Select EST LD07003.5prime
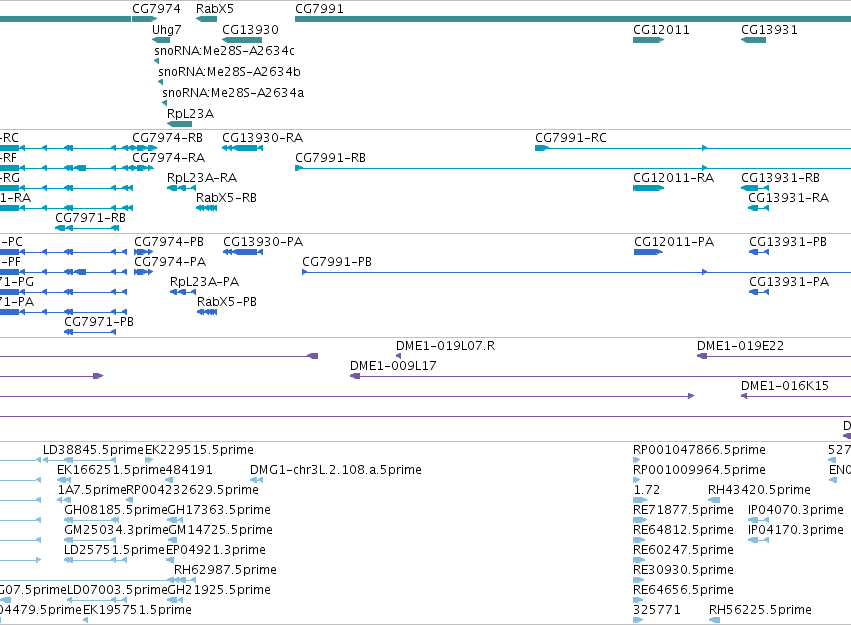The image size is (851, 625). pyautogui.click(x=117, y=590)
